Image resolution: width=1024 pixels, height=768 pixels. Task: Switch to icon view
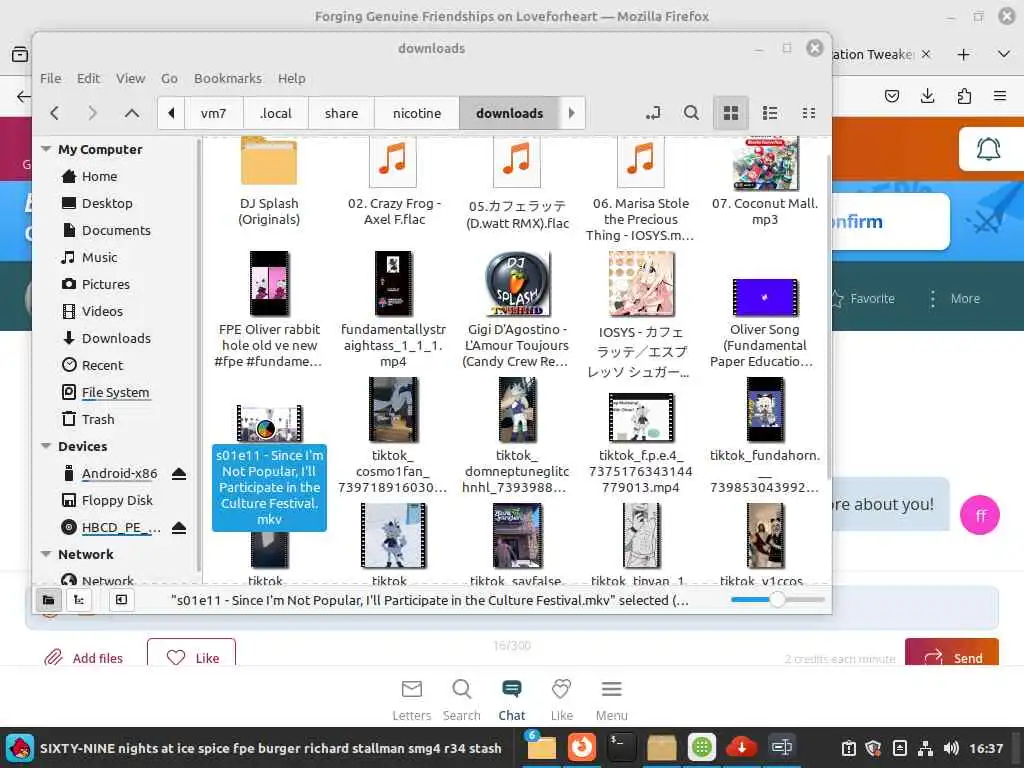tap(731, 113)
